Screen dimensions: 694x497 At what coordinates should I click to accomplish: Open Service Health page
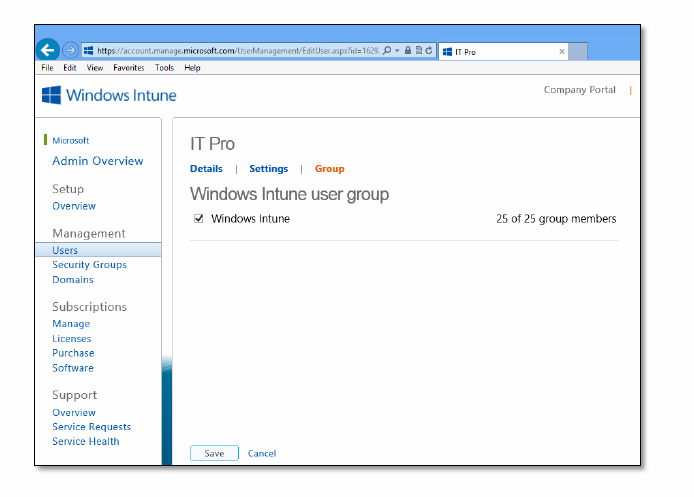(86, 441)
